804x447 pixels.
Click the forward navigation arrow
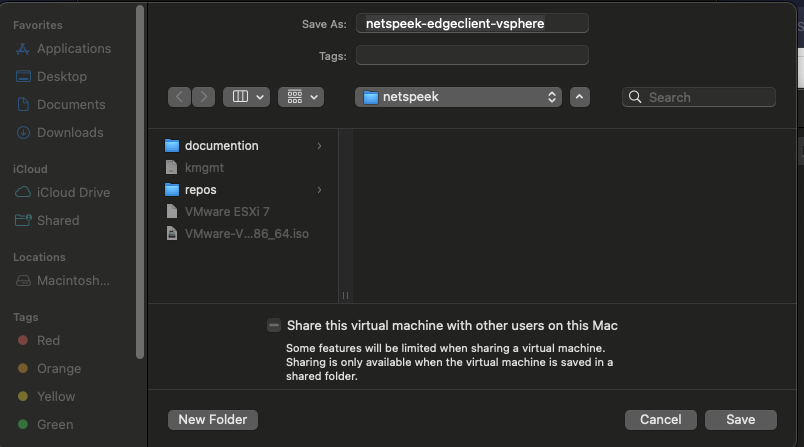[204, 97]
